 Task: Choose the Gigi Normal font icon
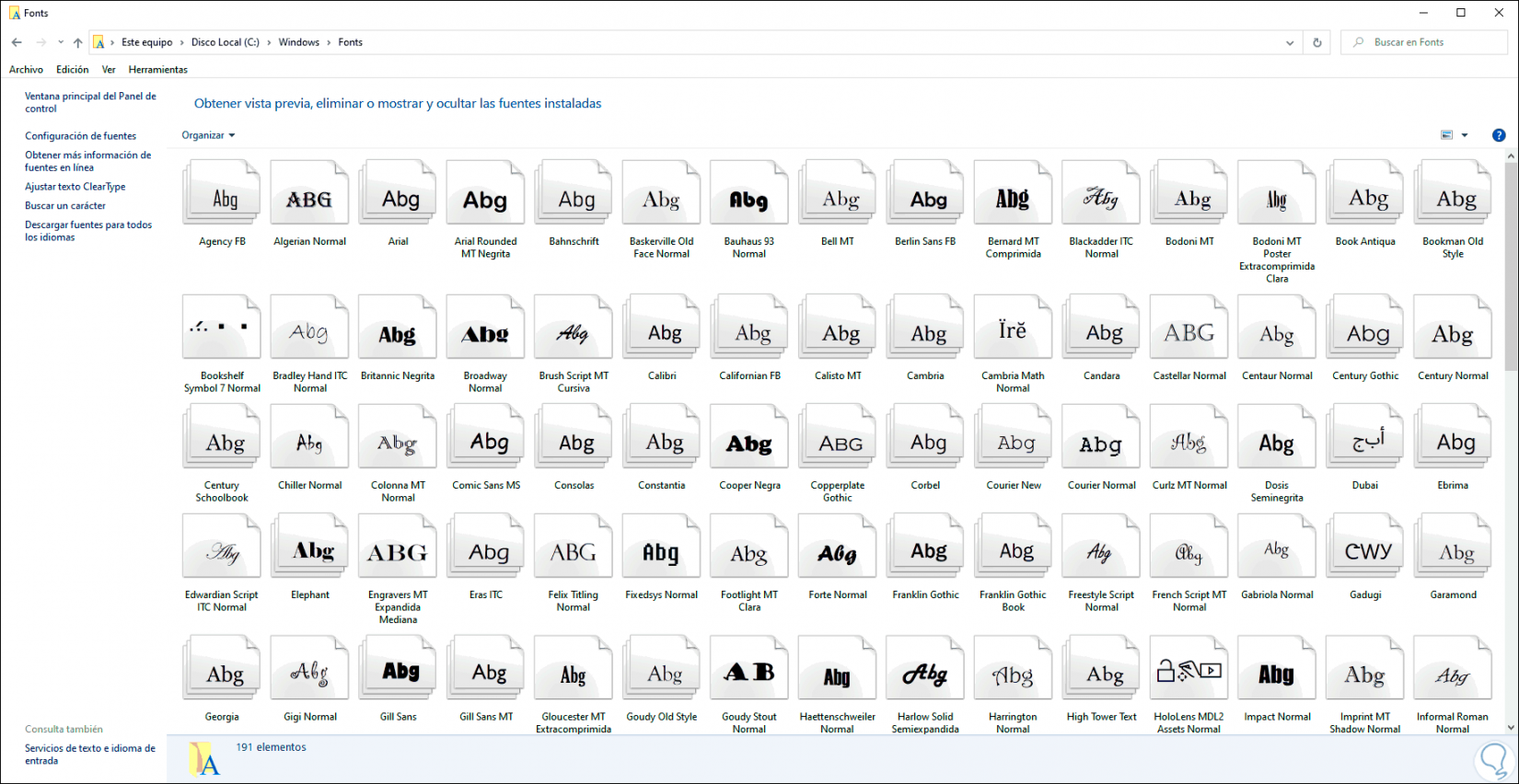[x=309, y=668]
